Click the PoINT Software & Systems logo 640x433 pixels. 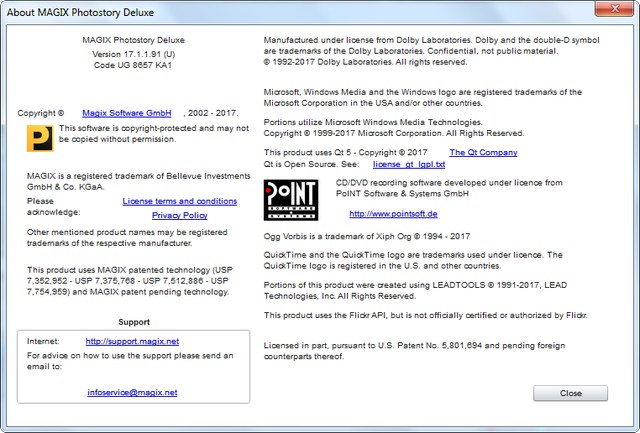click(291, 199)
